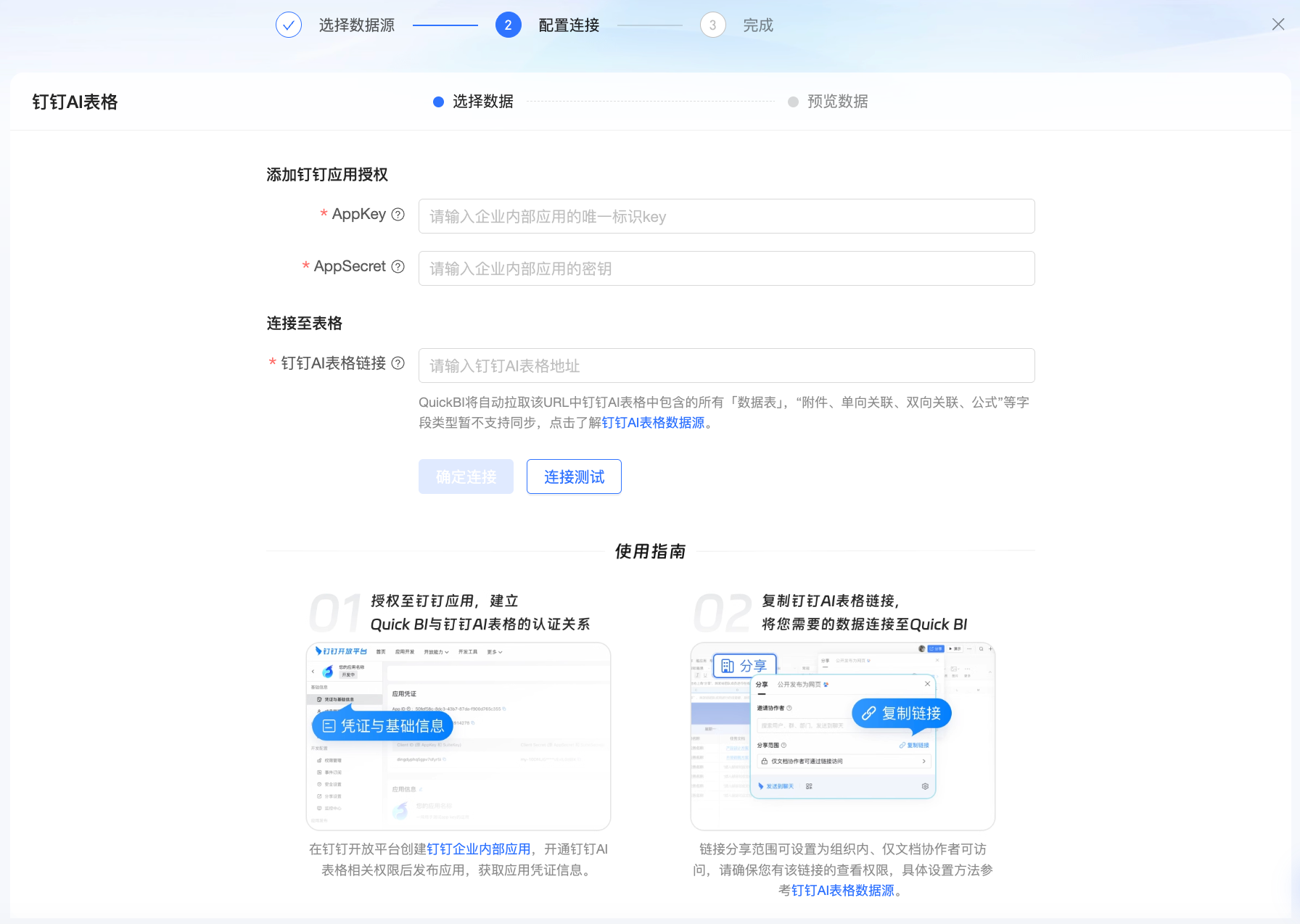Click the 连接至表格 section heading
Screen dimensions: 1300x924
[305, 323]
